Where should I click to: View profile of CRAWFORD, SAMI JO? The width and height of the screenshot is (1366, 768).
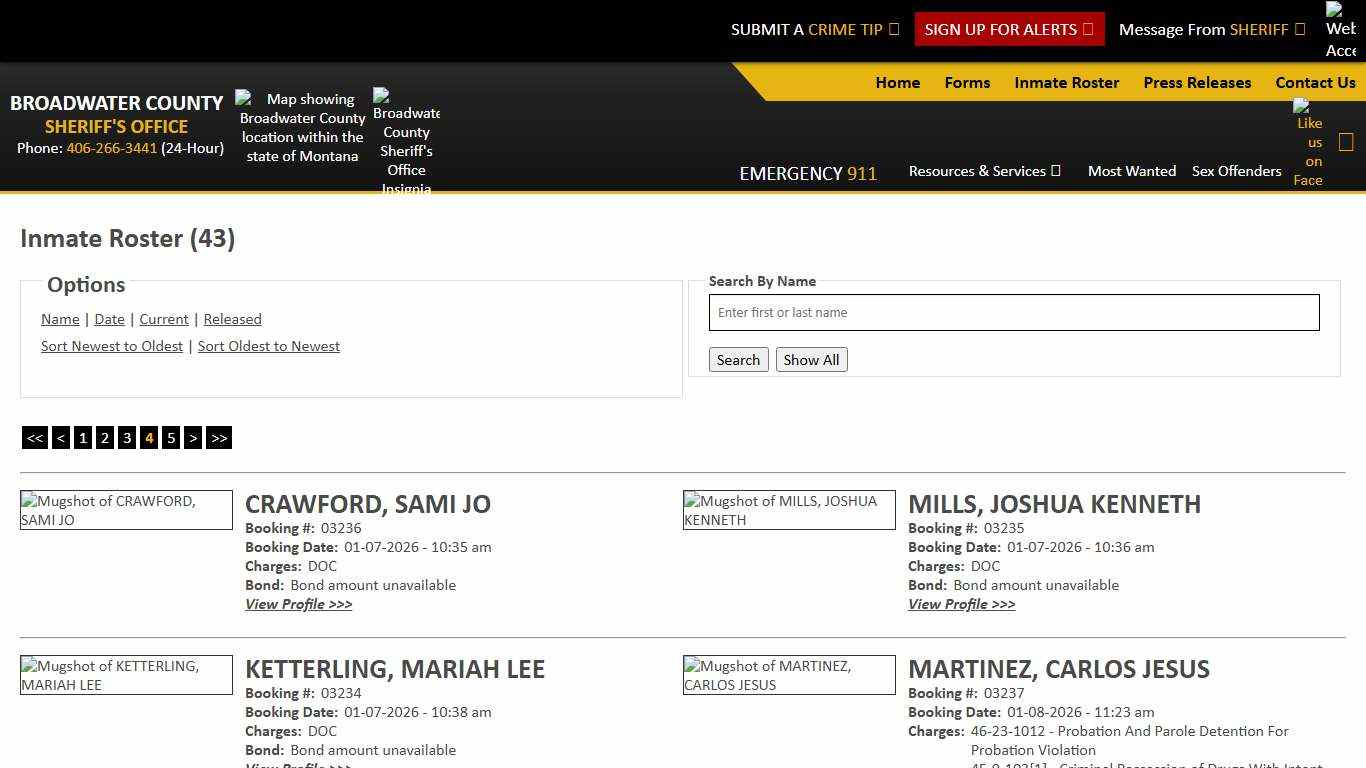click(x=298, y=604)
